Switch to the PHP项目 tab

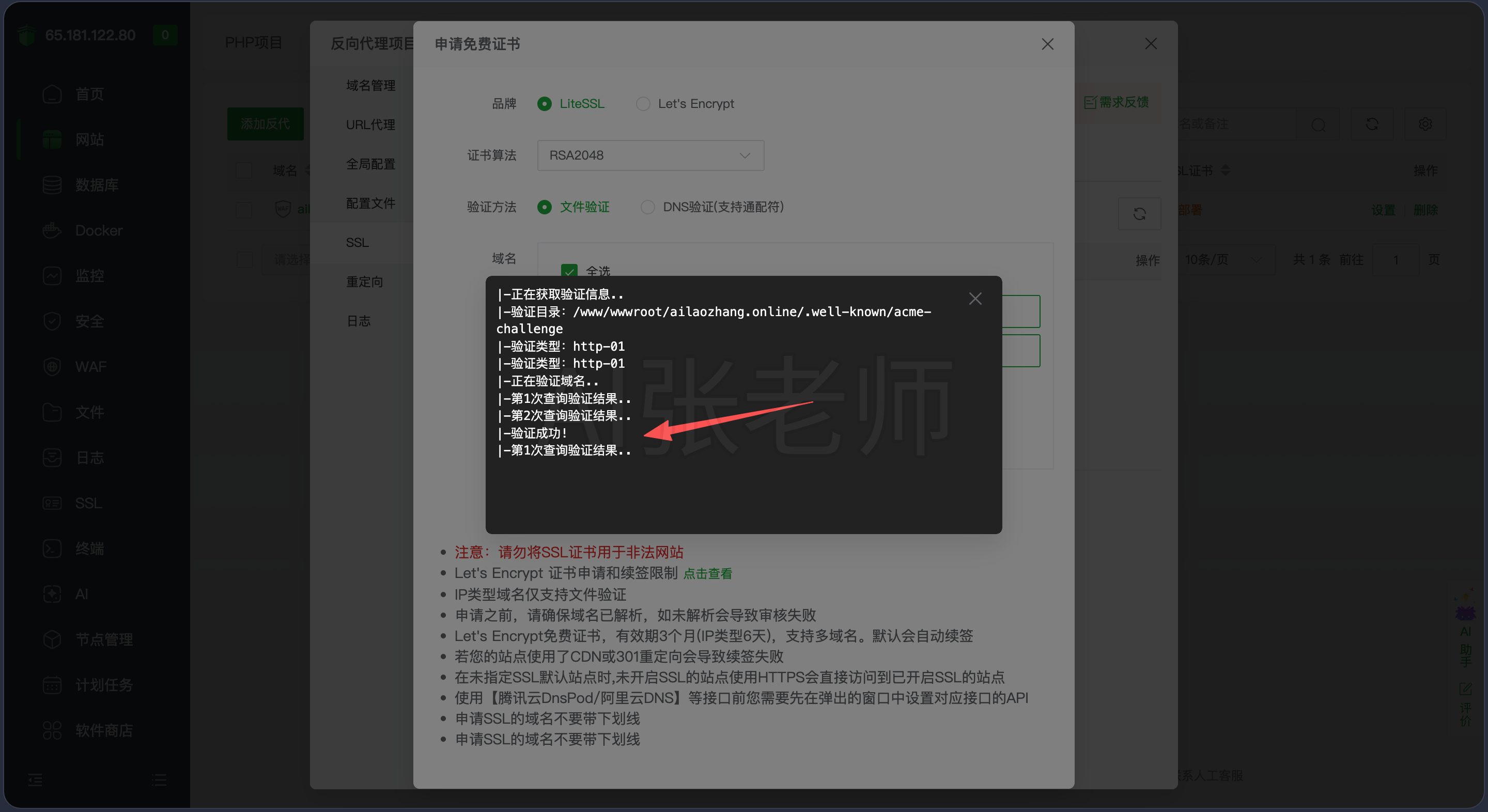pyautogui.click(x=253, y=43)
